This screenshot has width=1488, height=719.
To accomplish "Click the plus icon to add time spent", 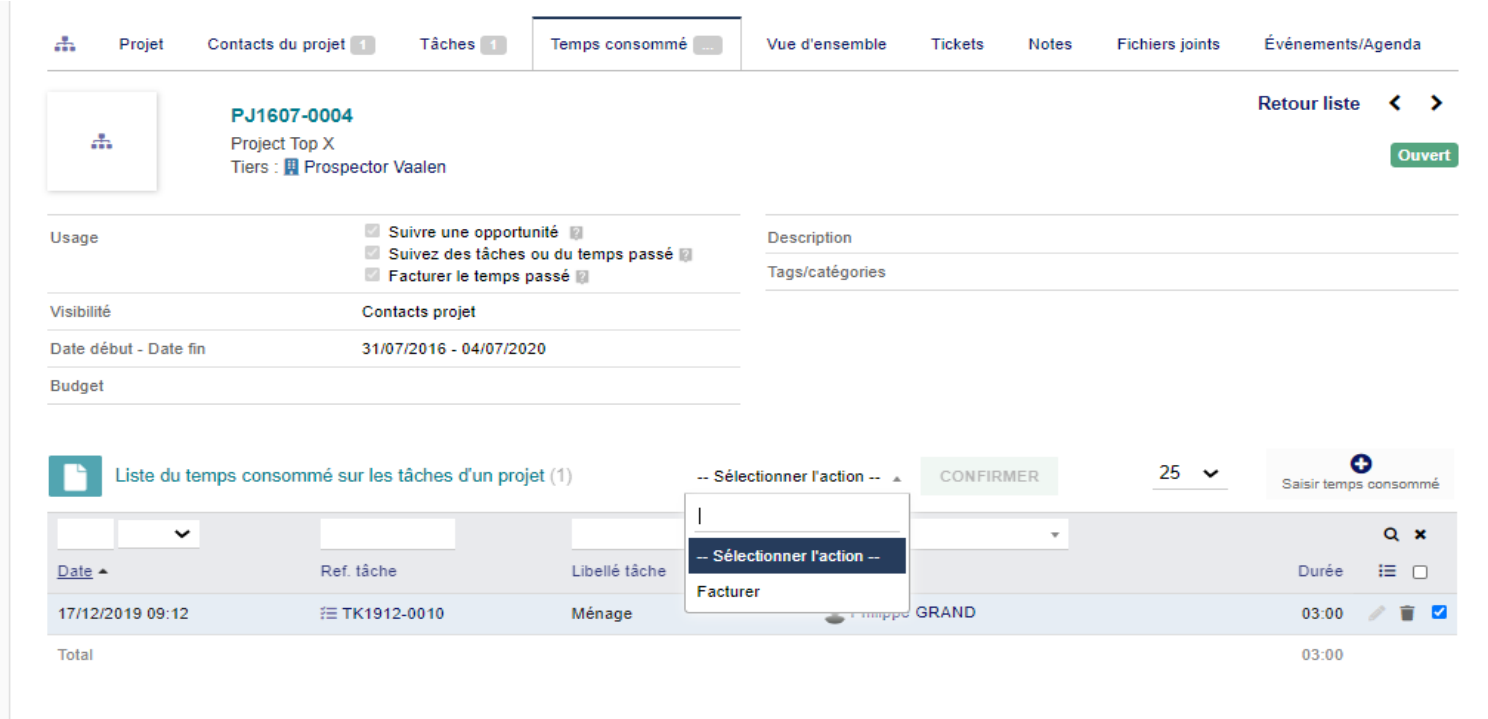I will [x=1360, y=464].
